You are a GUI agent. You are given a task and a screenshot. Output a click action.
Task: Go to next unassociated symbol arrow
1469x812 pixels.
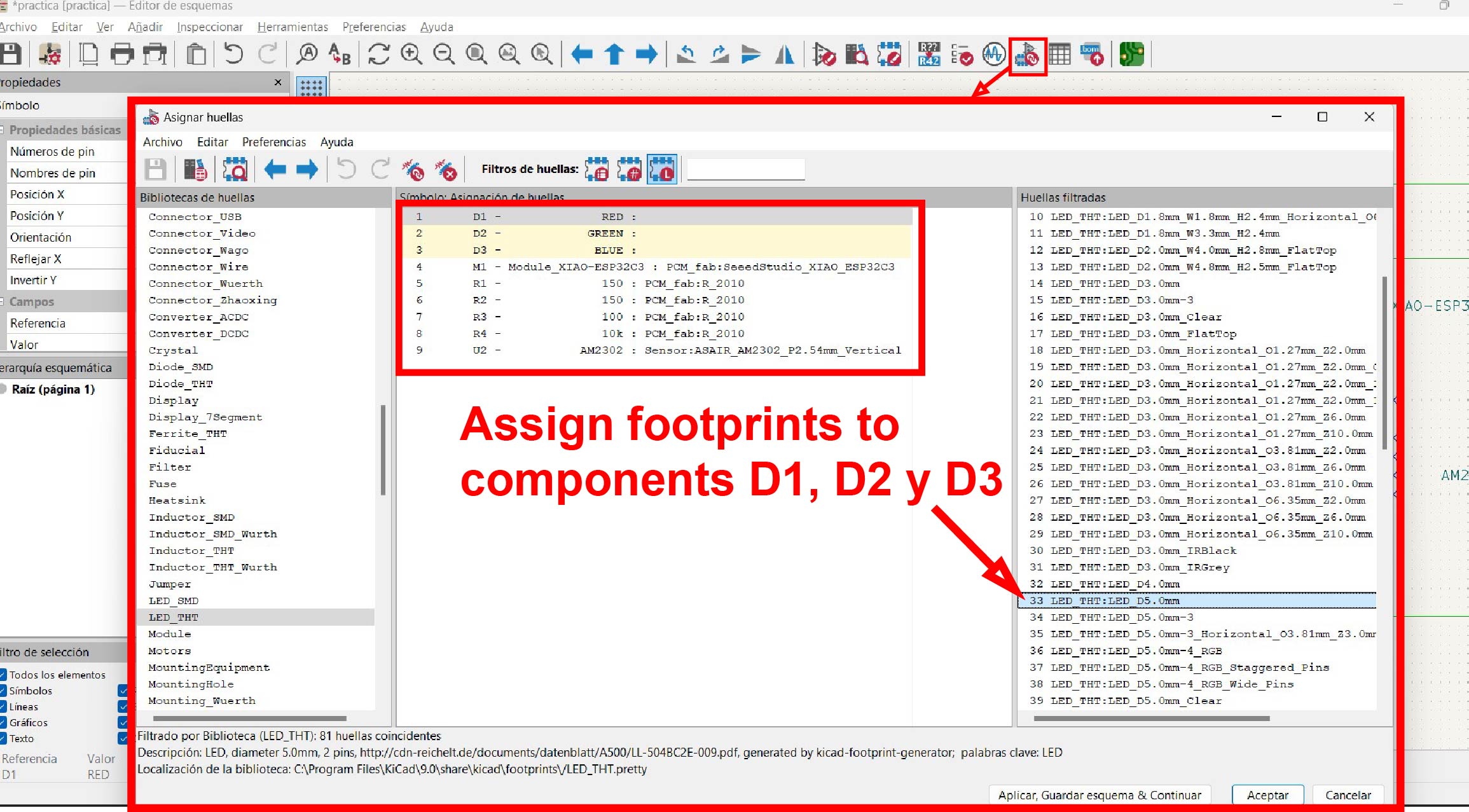pos(307,170)
